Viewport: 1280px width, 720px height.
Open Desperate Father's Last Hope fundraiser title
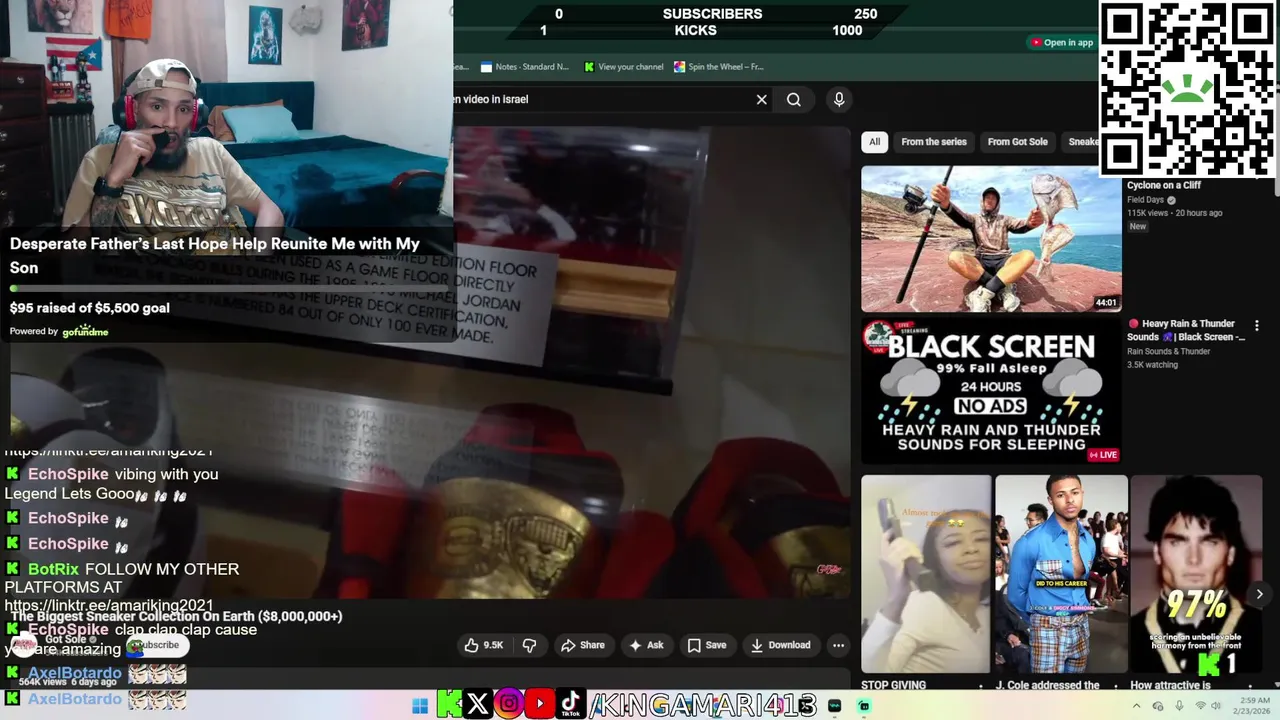[215, 255]
